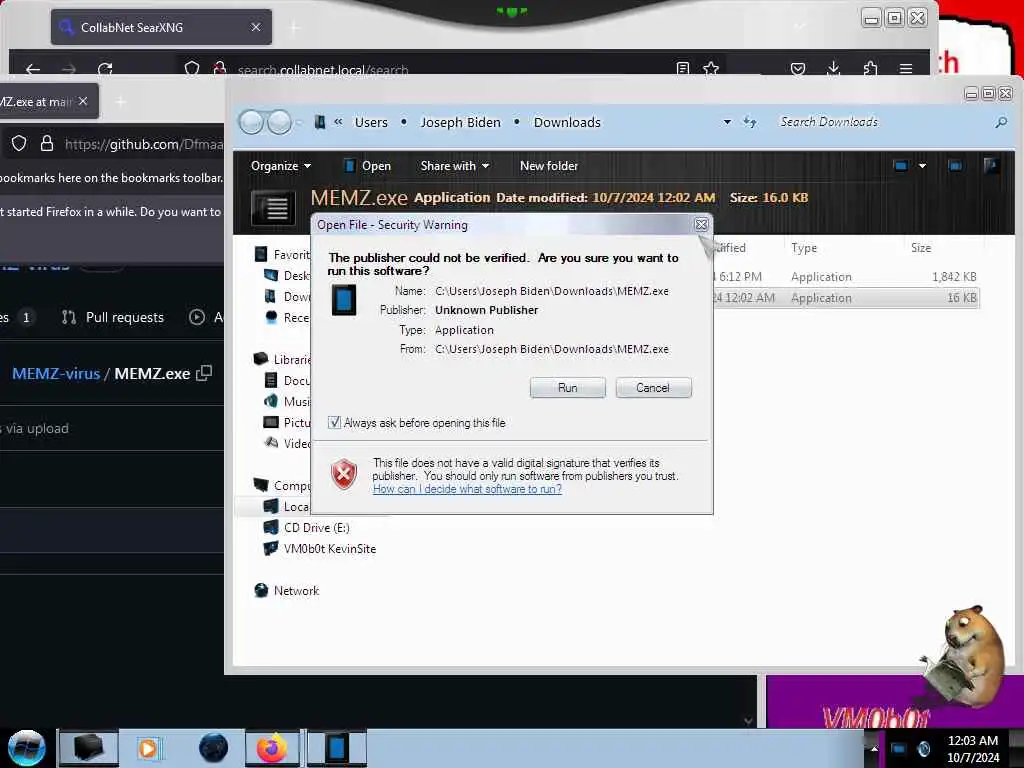Refresh the Downloads folder view
1024x768 pixels.
pyautogui.click(x=750, y=122)
